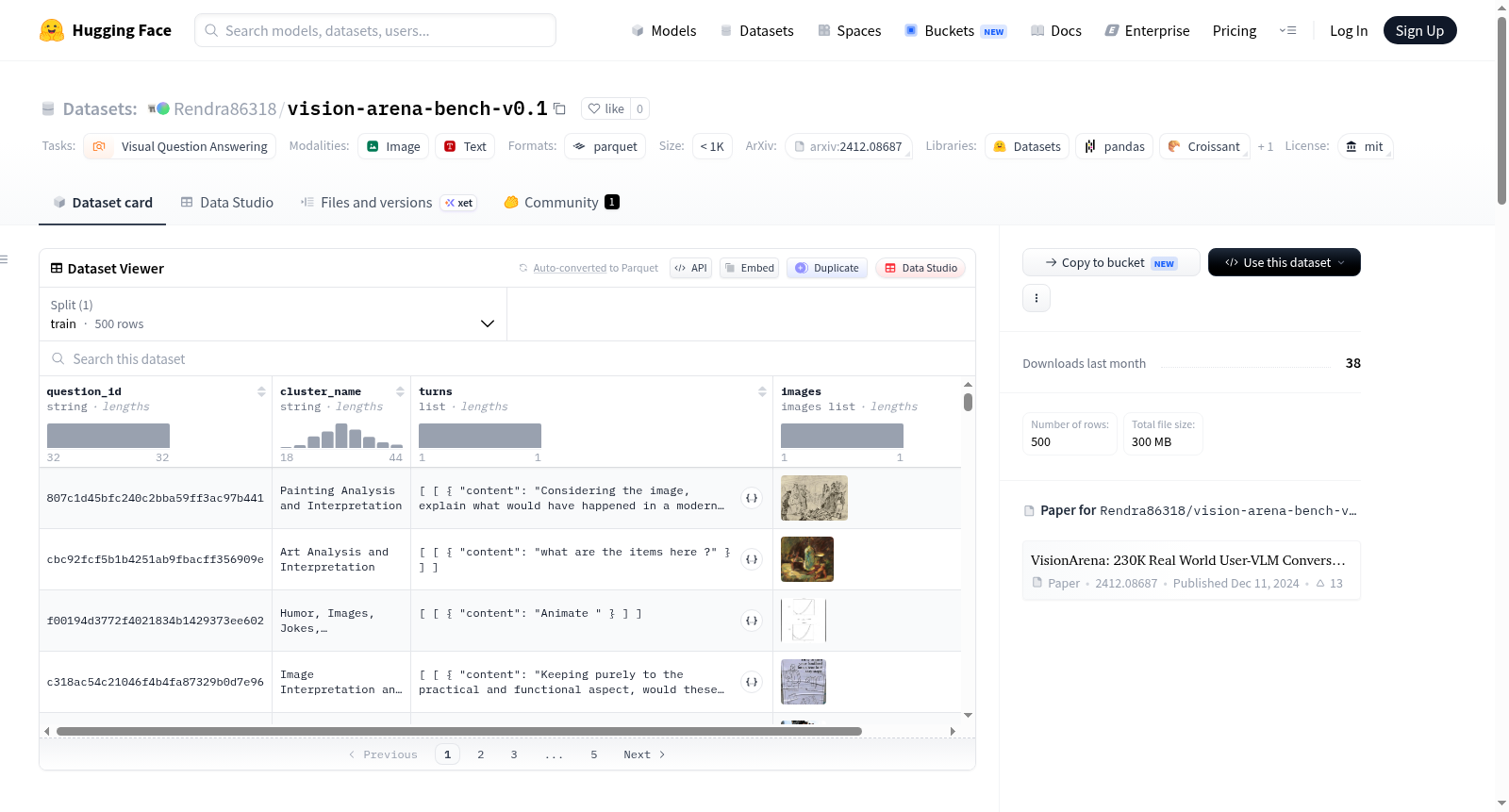Expand the Split train dropdown
Screen dimensions: 1509x812
pos(273,314)
